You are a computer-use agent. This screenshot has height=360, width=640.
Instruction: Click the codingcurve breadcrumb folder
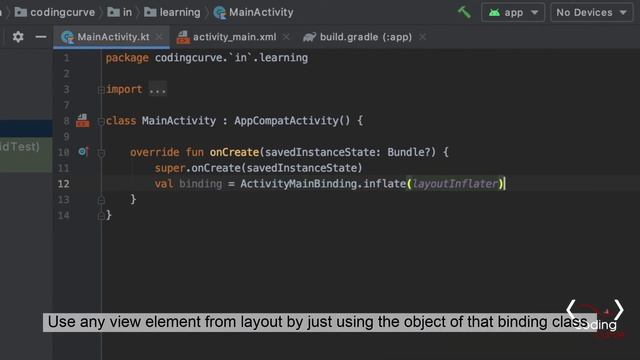pos(55,12)
